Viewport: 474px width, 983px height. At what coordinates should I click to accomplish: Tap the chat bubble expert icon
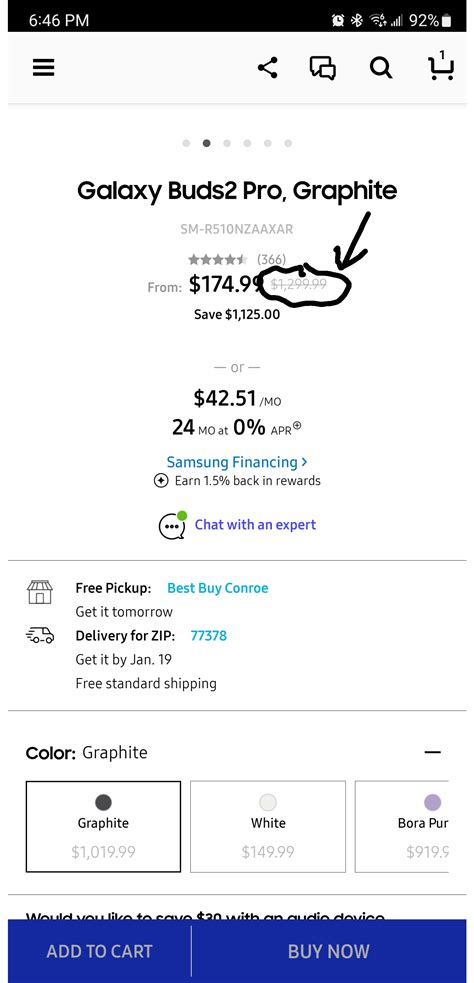pos(172,525)
